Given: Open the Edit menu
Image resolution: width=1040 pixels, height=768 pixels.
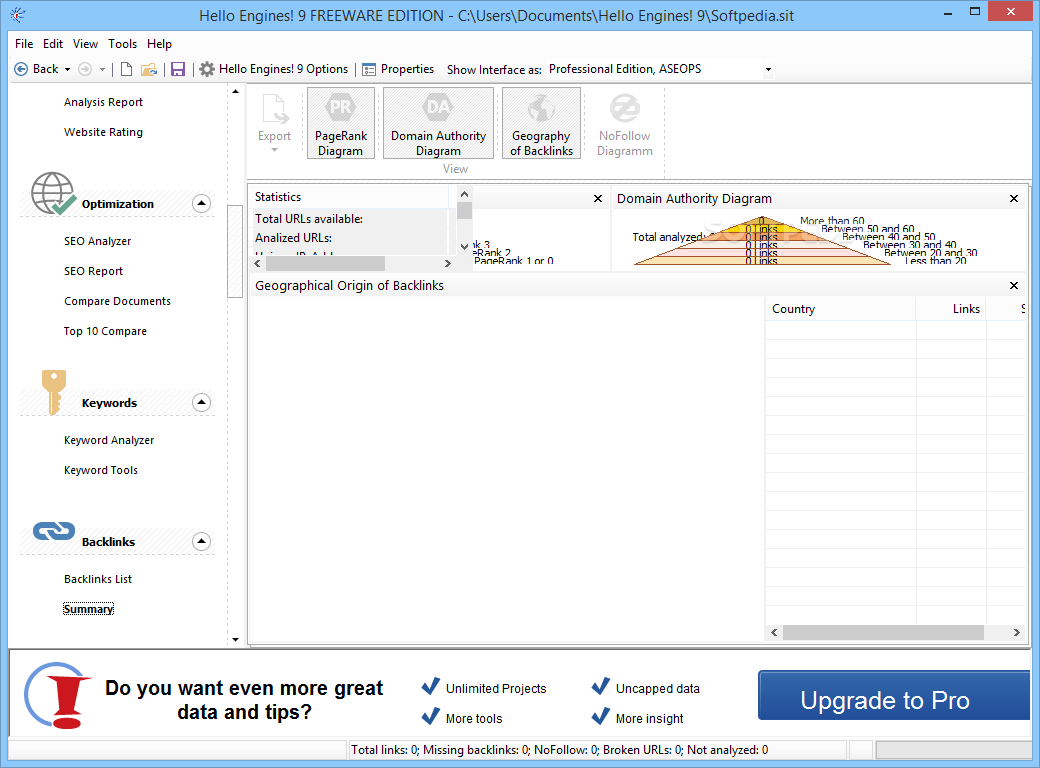Looking at the screenshot, I should coord(53,44).
